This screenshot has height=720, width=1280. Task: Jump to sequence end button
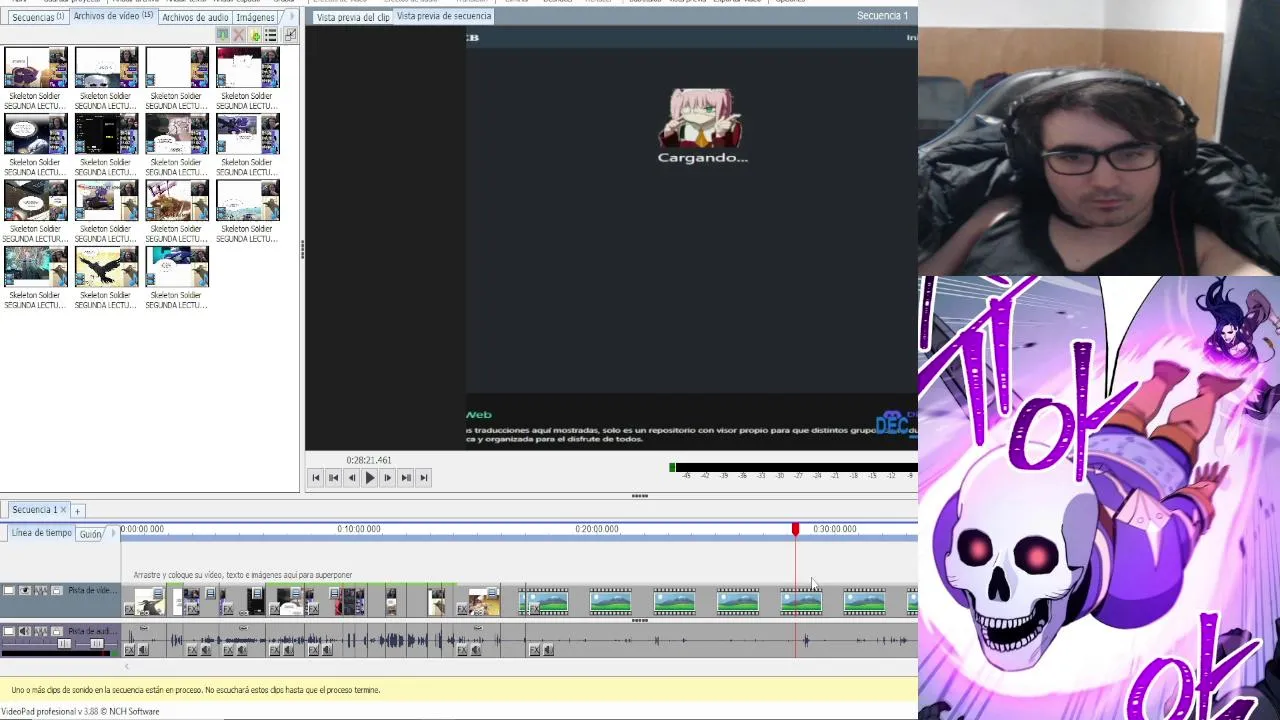tap(424, 478)
